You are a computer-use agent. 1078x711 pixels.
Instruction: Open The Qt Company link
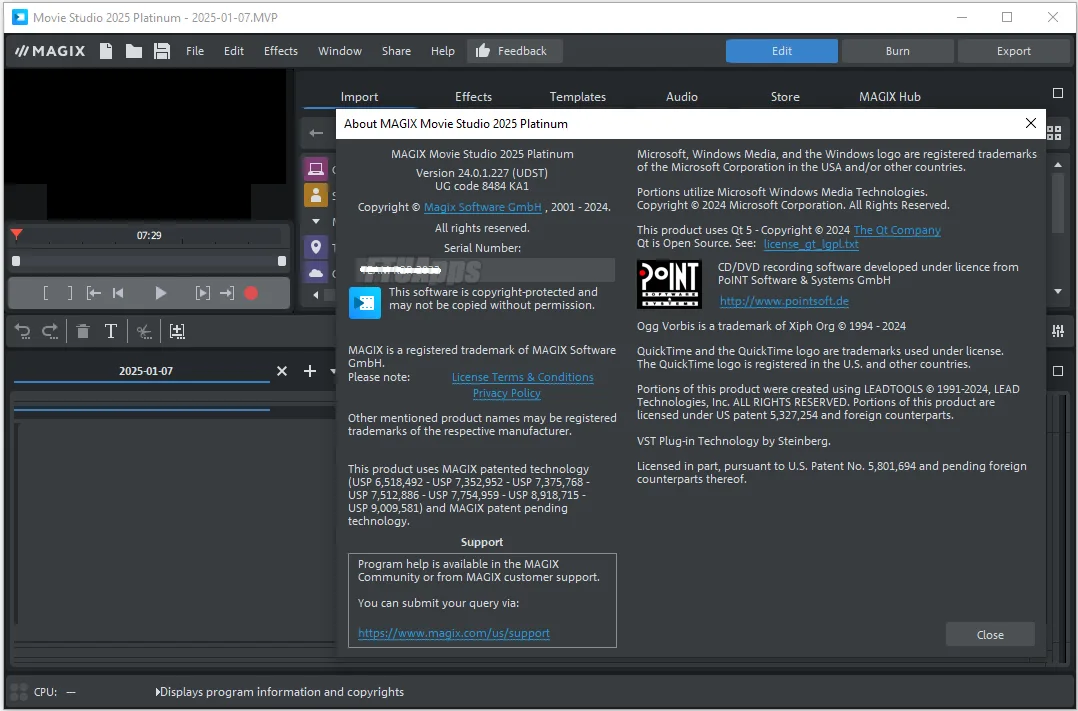897,230
